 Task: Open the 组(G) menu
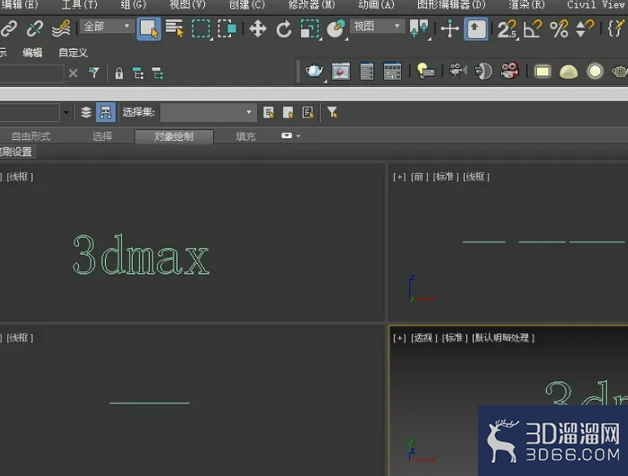pos(133,5)
